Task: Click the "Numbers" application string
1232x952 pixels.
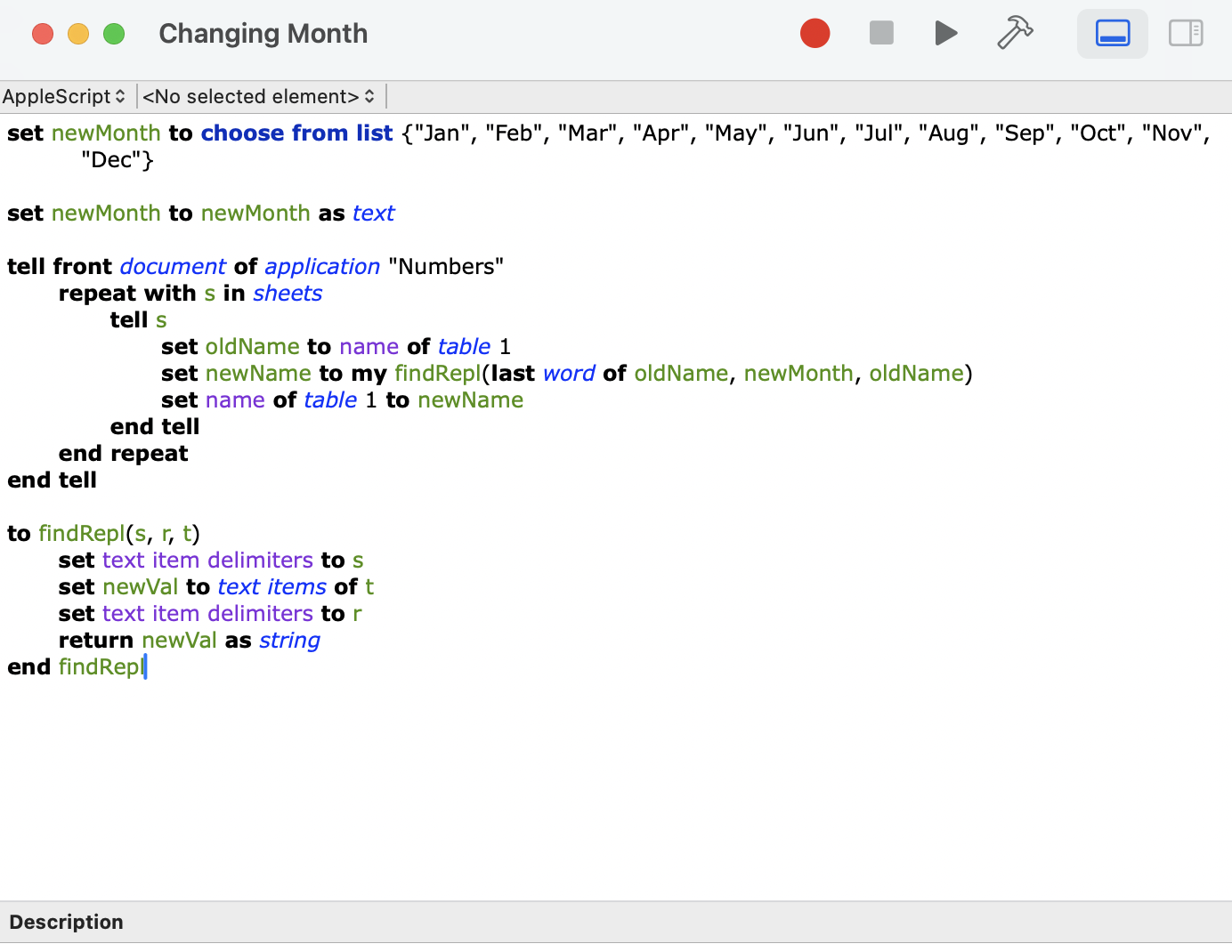Action: pos(446,267)
